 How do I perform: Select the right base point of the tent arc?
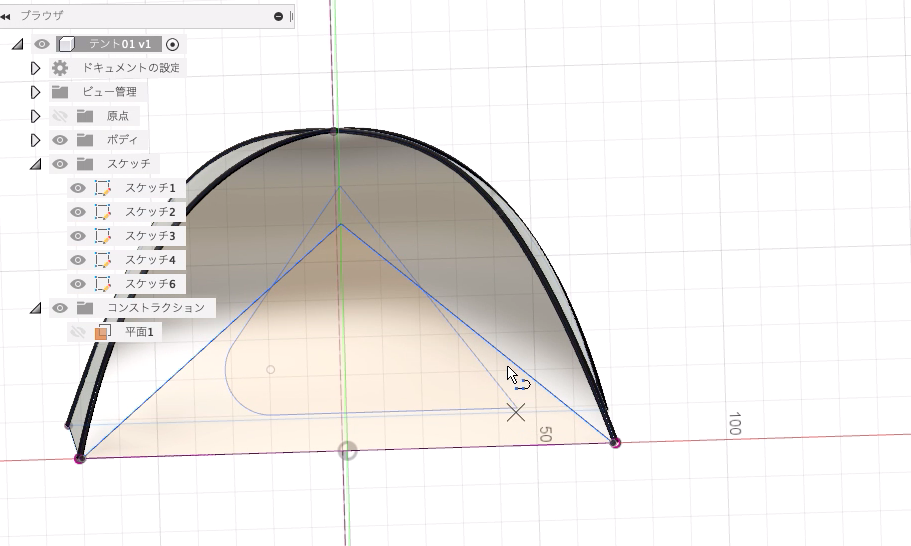pos(615,443)
